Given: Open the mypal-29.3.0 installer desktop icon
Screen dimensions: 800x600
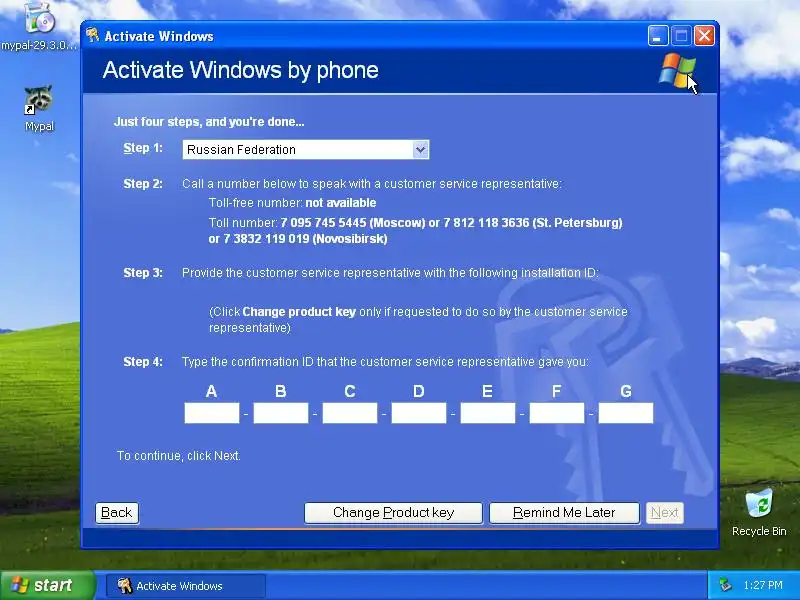Looking at the screenshot, I should pyautogui.click(x=39, y=26).
